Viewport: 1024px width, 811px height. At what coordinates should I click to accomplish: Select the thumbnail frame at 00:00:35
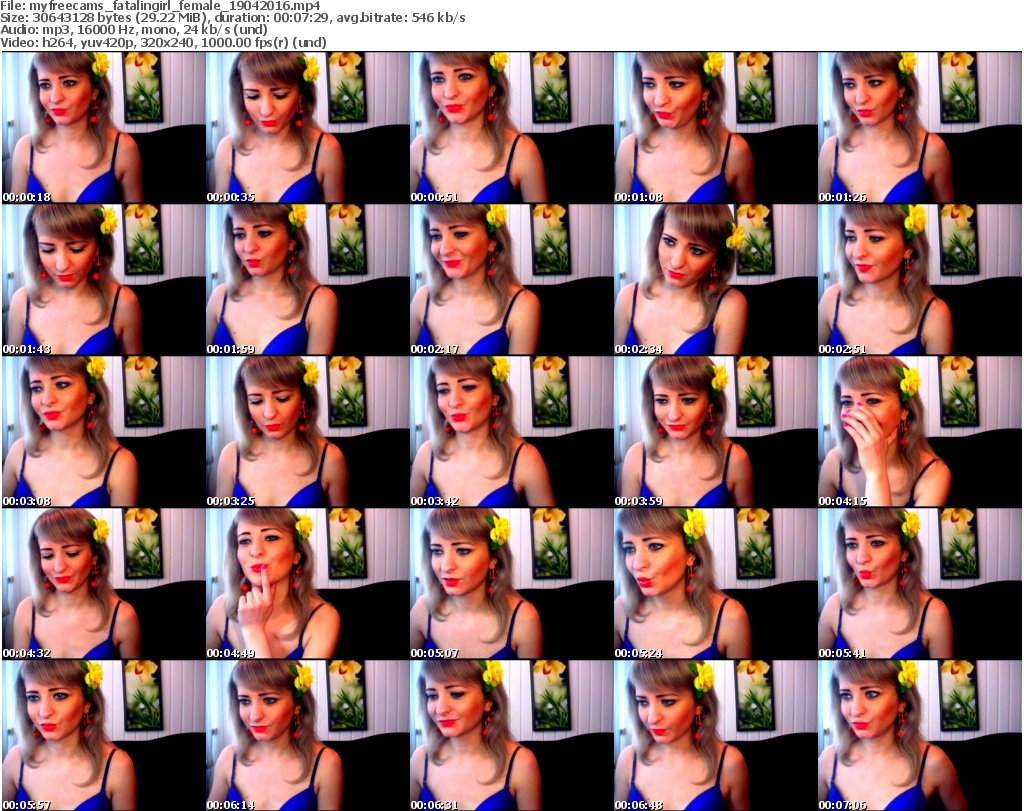coord(308,127)
